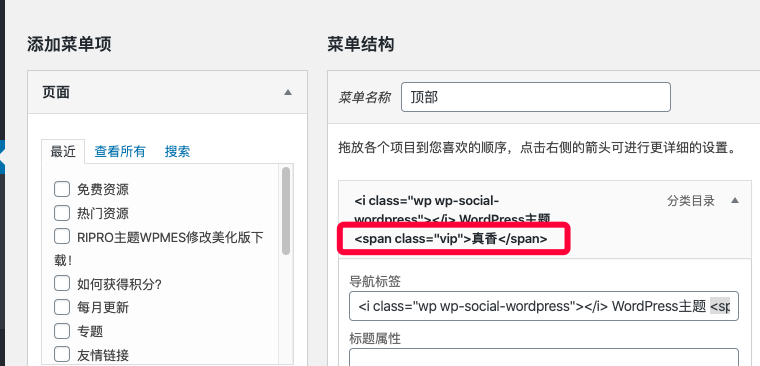The height and width of the screenshot is (366, 760).
Task: Click the 页面 panel heading
Action: tap(56, 92)
